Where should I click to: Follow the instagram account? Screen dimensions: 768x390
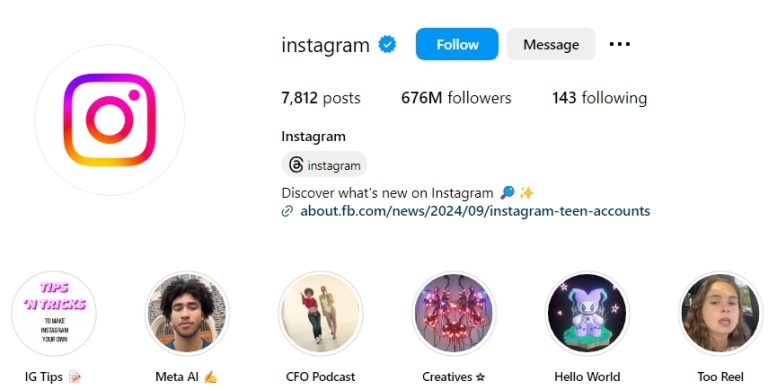point(457,44)
